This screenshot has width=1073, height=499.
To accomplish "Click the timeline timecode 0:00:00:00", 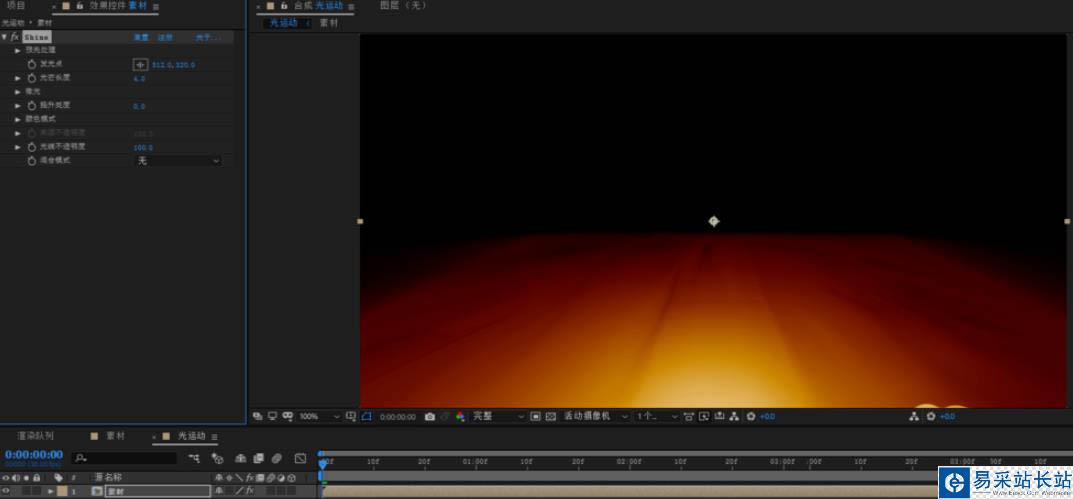I will tap(34, 455).
